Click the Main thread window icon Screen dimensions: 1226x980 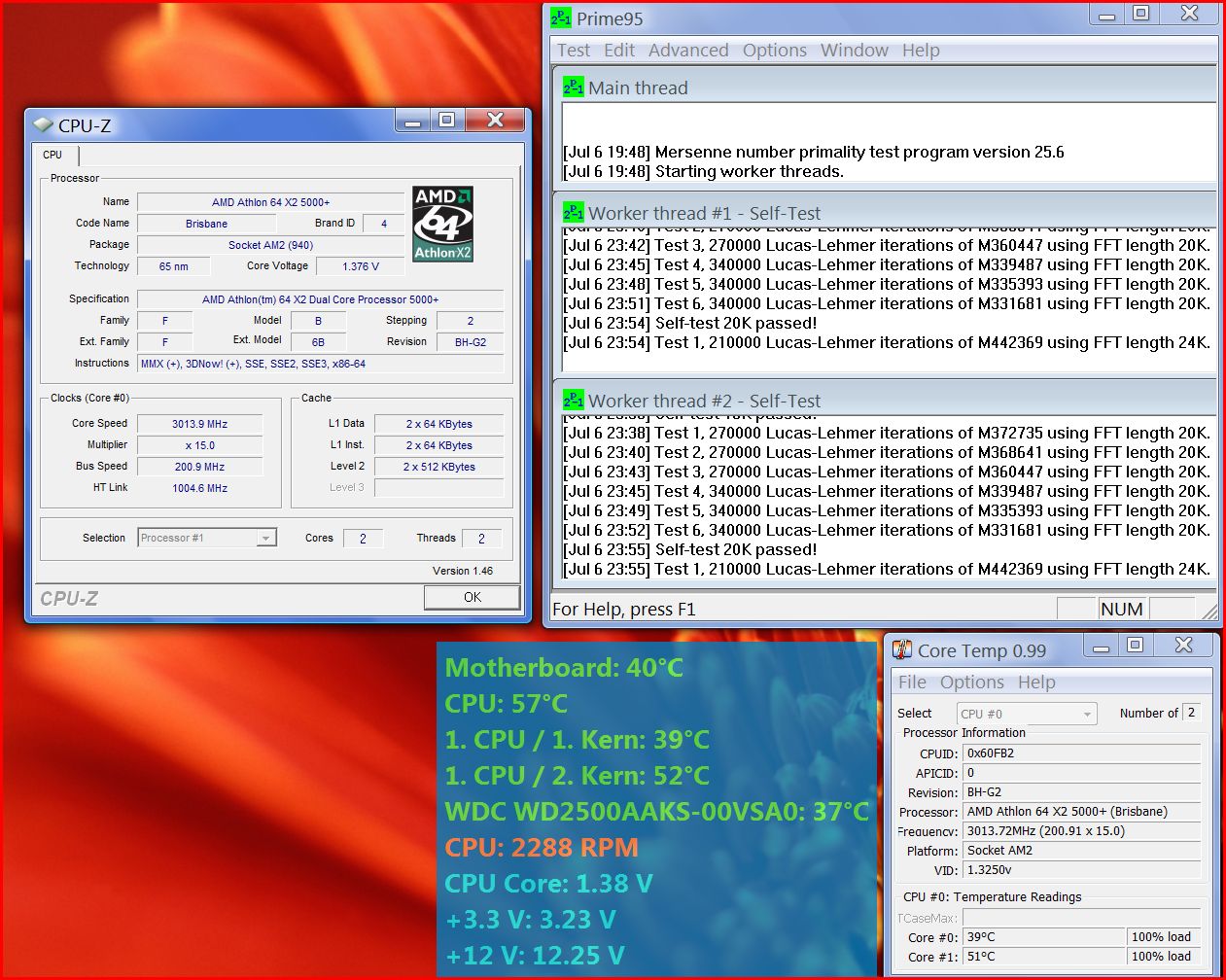tap(573, 87)
